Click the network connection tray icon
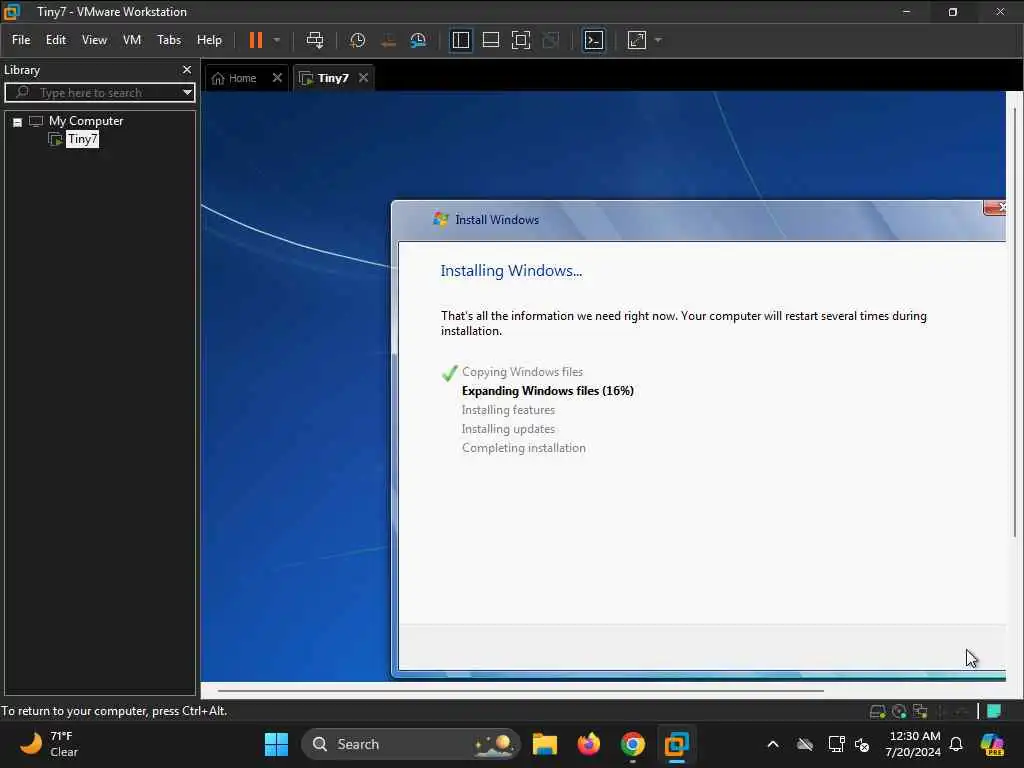This screenshot has width=1024, height=768. [836, 744]
